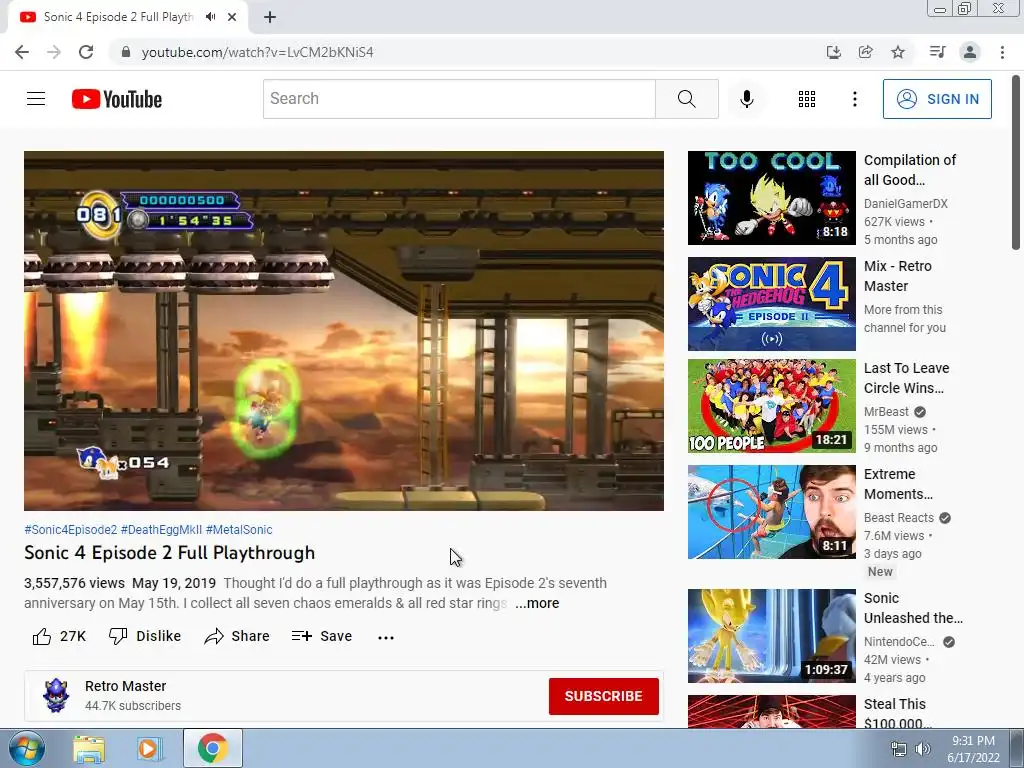
Task: Click the Chrome taskbar icon
Action: [212, 748]
